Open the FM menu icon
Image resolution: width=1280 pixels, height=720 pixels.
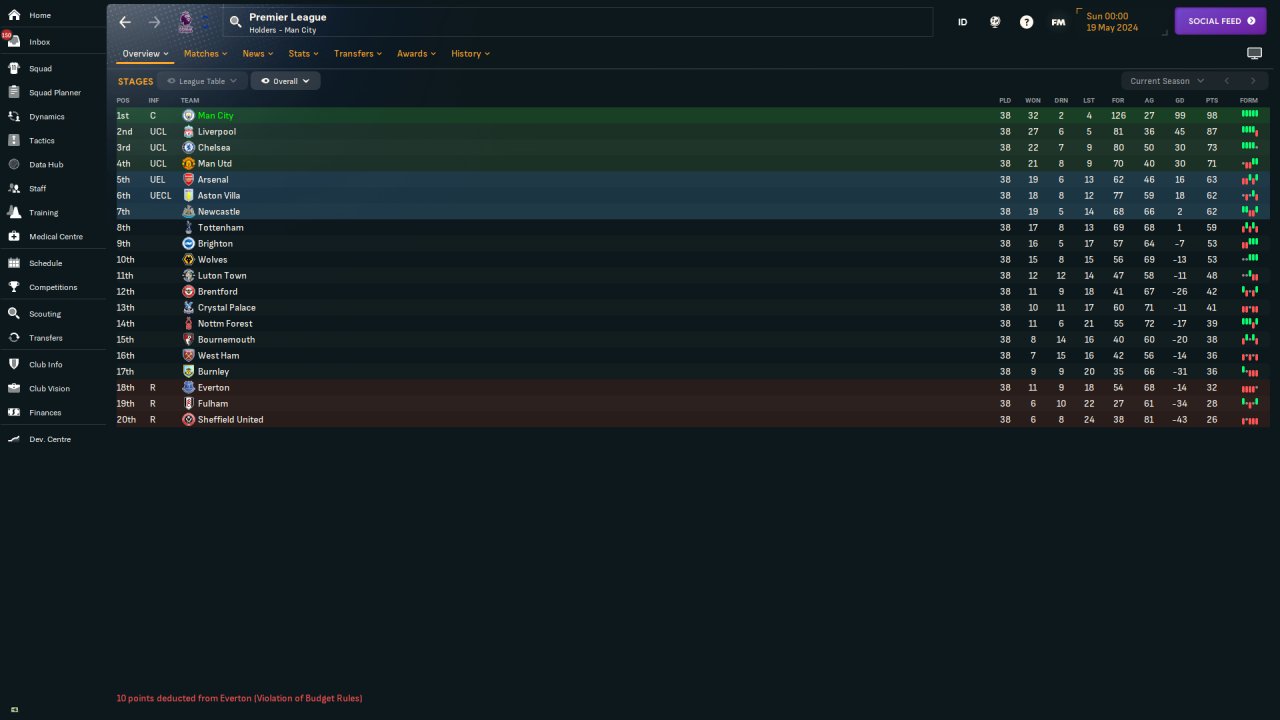[x=1058, y=22]
